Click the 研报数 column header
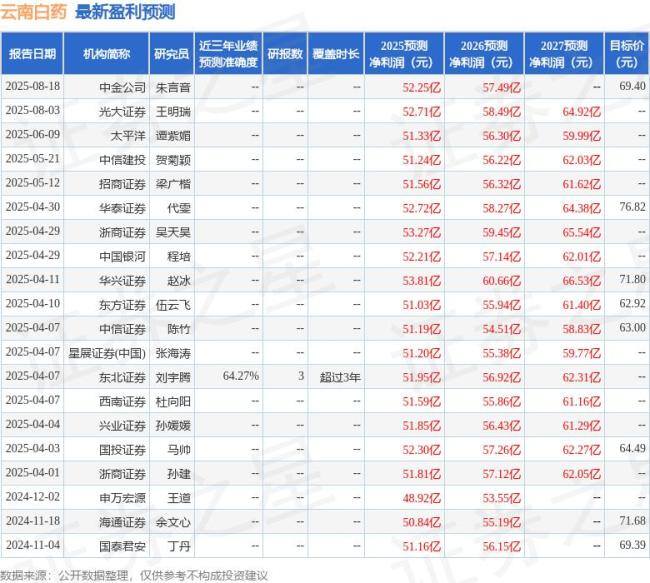Screen dimensions: 650x583 [285, 54]
